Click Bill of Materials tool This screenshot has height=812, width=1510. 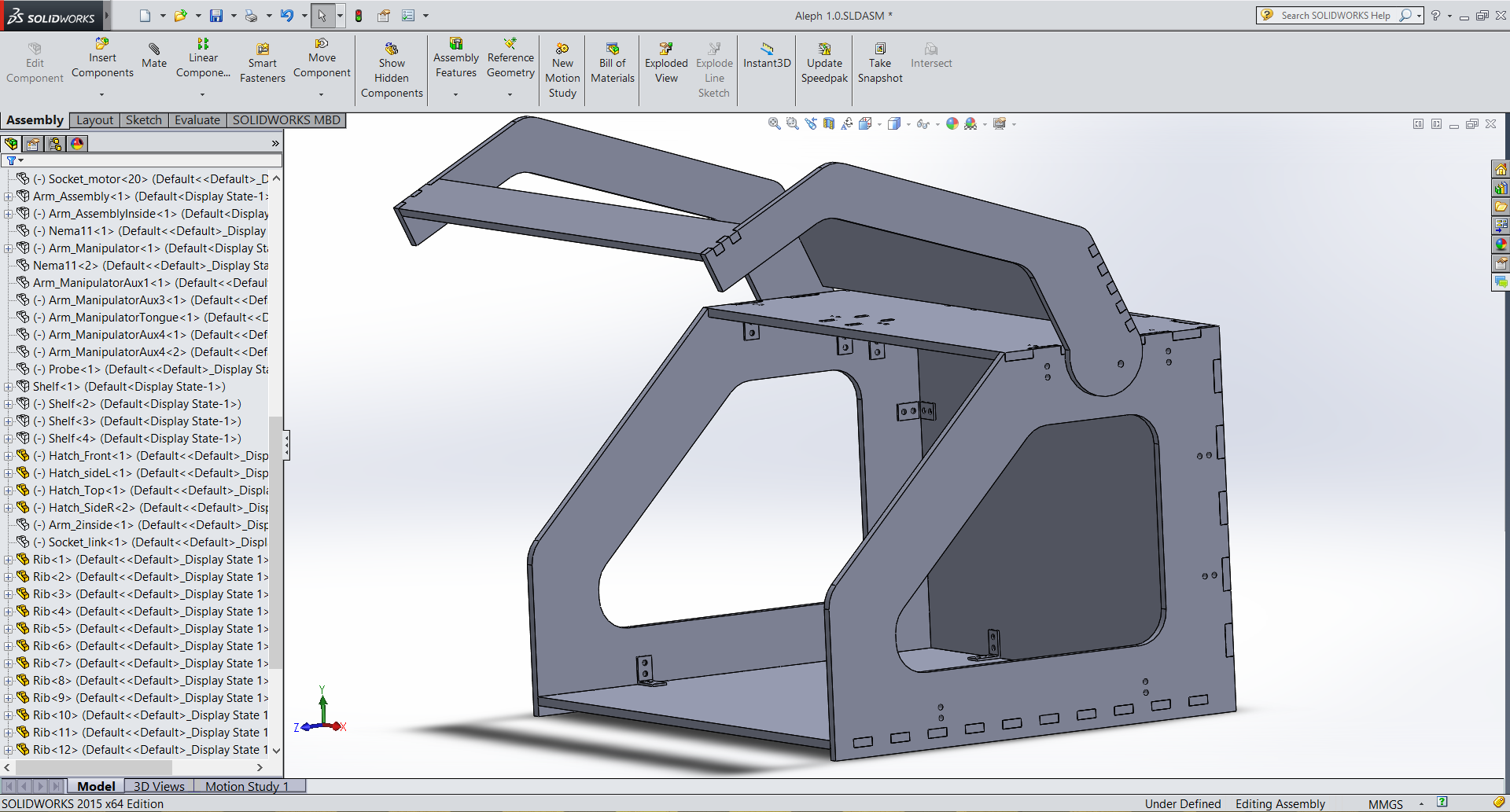(x=613, y=63)
